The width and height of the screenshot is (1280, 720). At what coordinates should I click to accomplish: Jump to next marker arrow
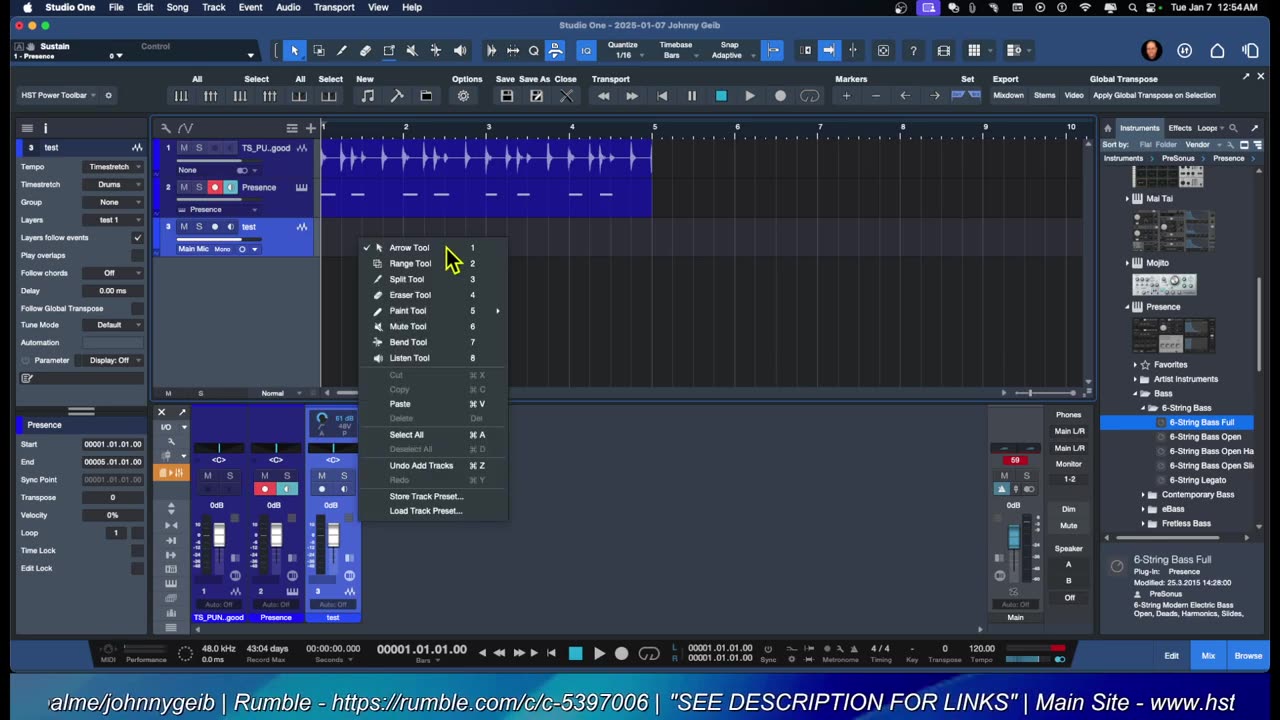point(934,96)
